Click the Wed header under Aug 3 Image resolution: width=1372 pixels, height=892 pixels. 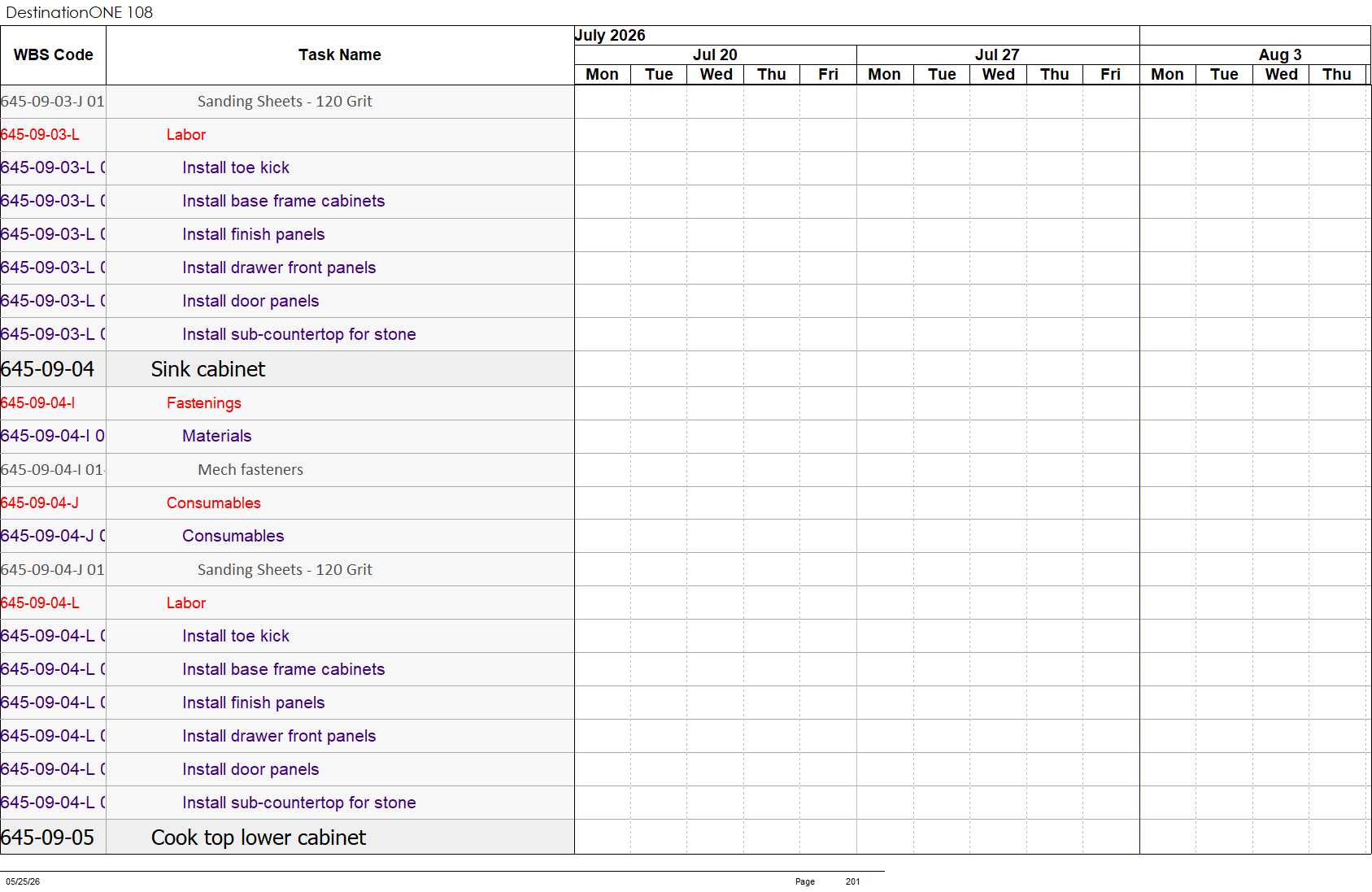pyautogui.click(x=1281, y=75)
